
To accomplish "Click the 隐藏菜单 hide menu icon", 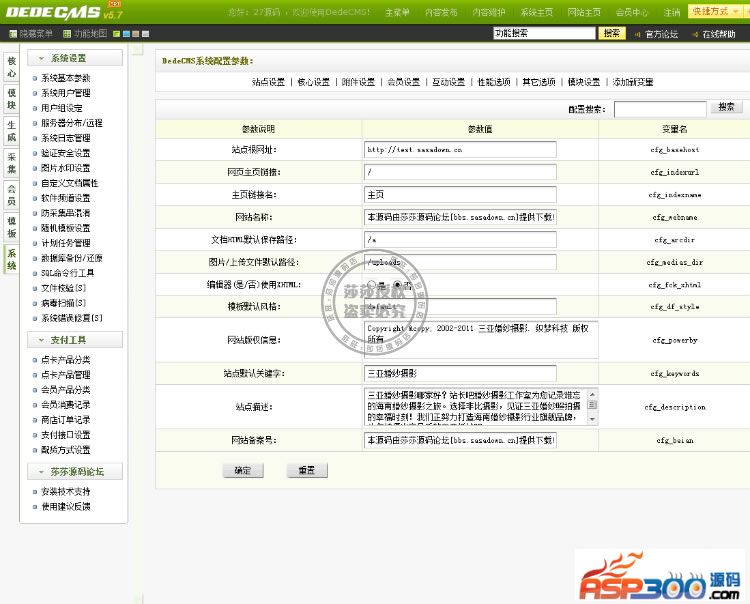I will tap(13, 34).
